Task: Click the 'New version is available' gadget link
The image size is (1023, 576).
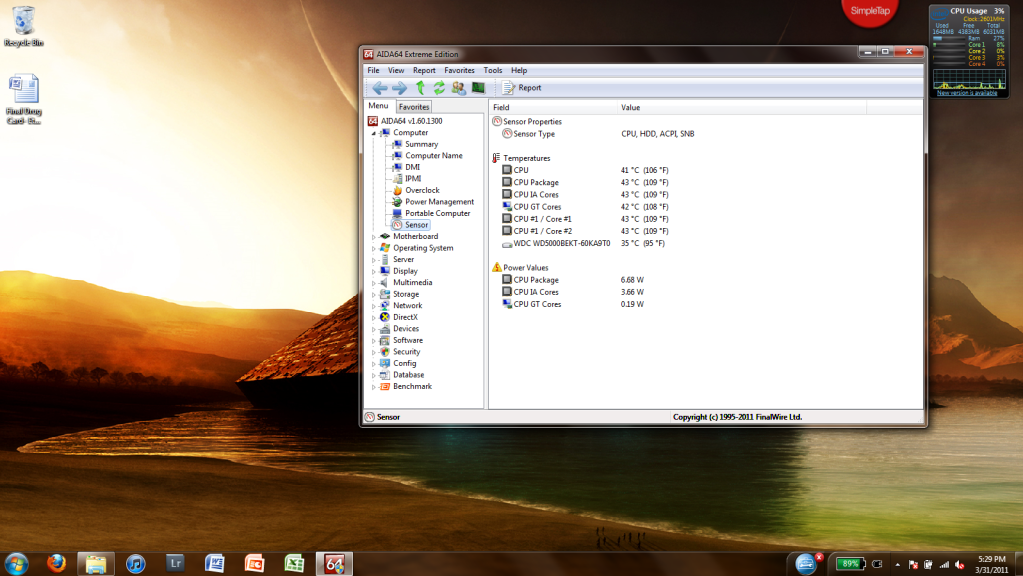Action: [967, 93]
